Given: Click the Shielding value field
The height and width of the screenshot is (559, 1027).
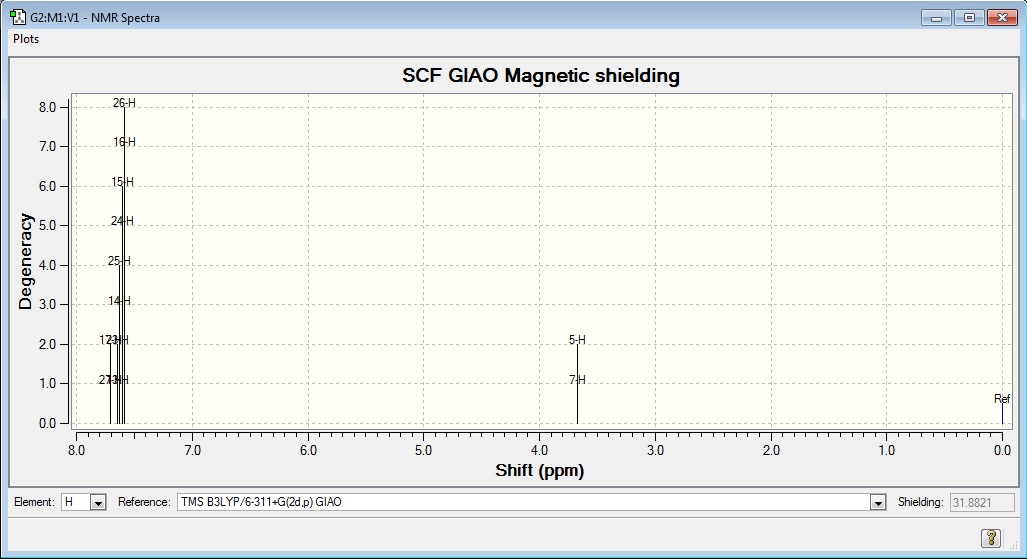Looking at the screenshot, I should (x=982, y=503).
